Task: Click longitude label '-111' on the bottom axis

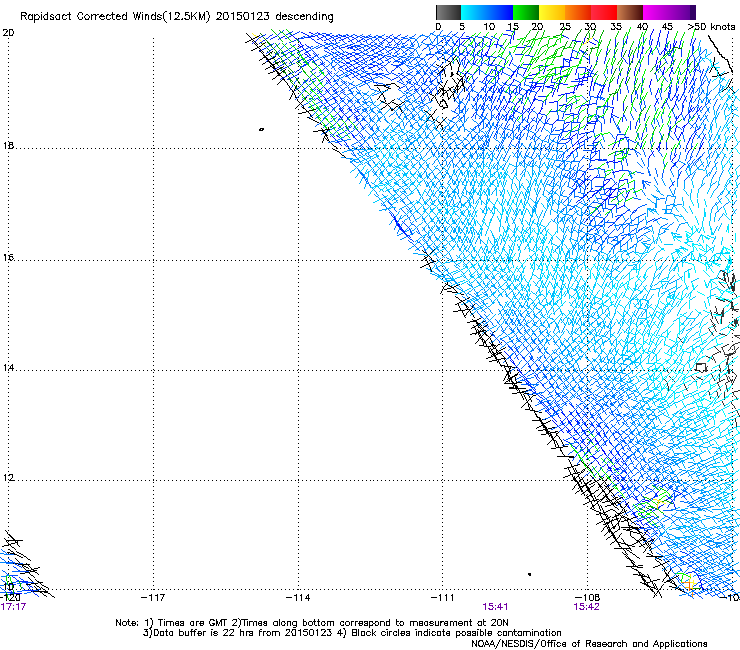Action: pyautogui.click(x=443, y=598)
